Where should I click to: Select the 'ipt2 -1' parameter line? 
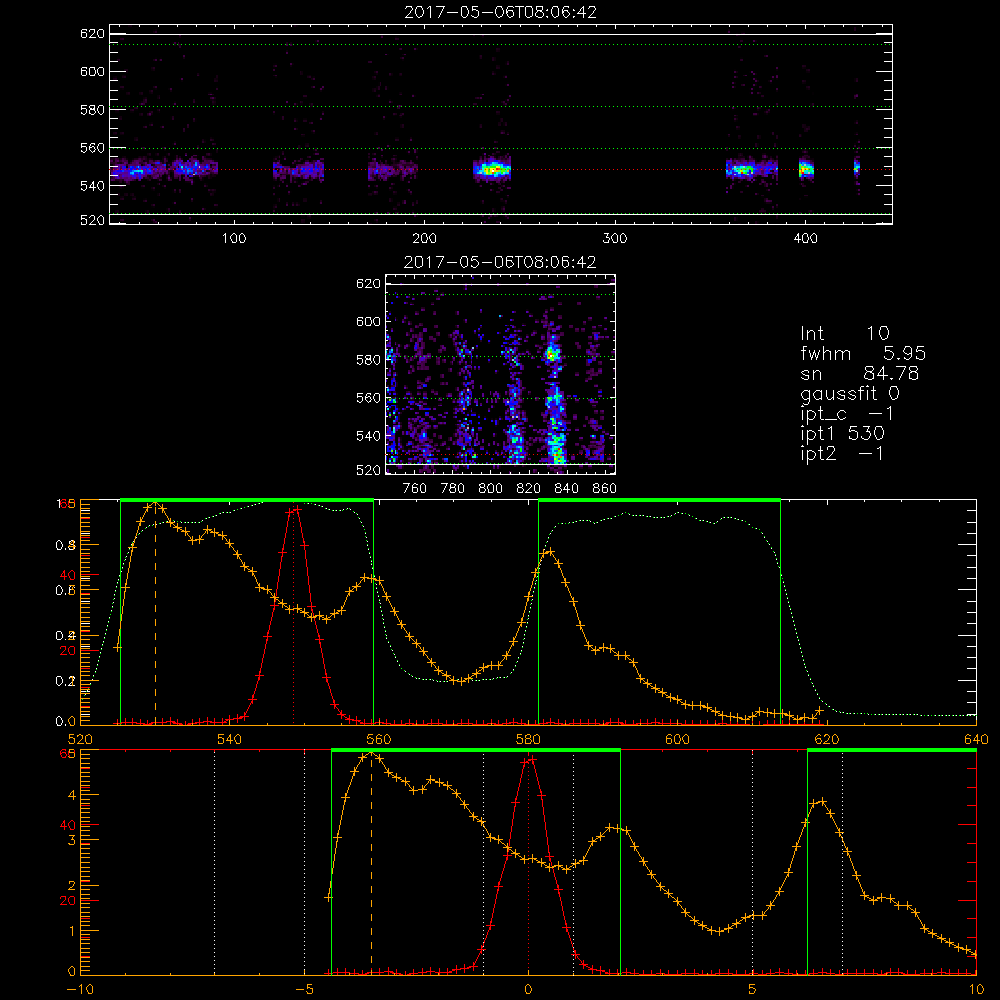(842, 453)
